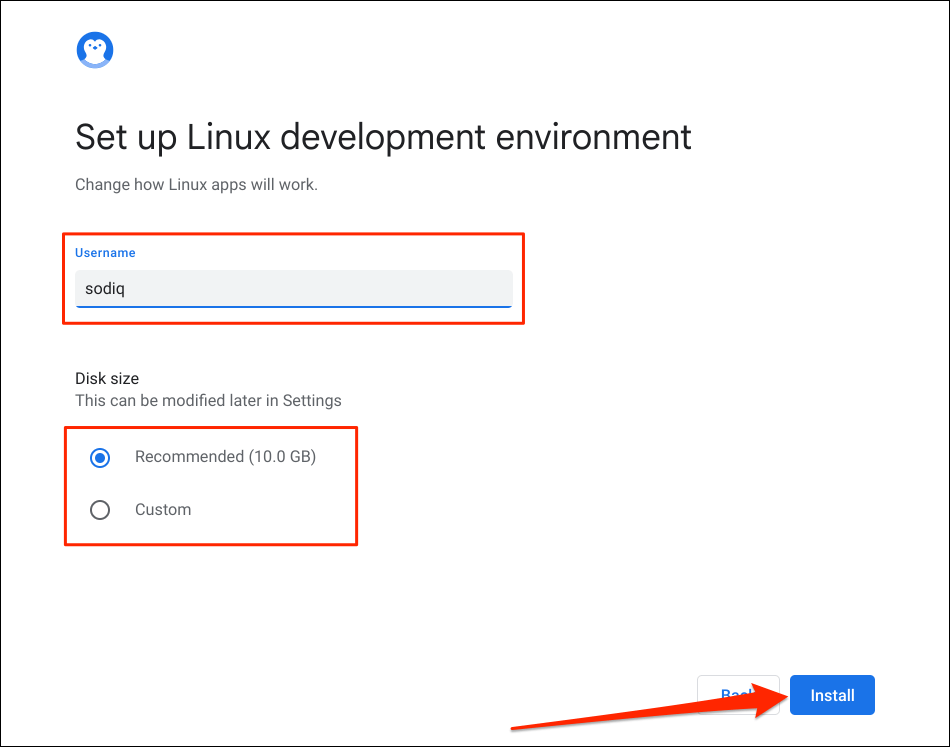Click the Recommended (10.0 GB) option label
The height and width of the screenshot is (747, 950).
point(225,457)
